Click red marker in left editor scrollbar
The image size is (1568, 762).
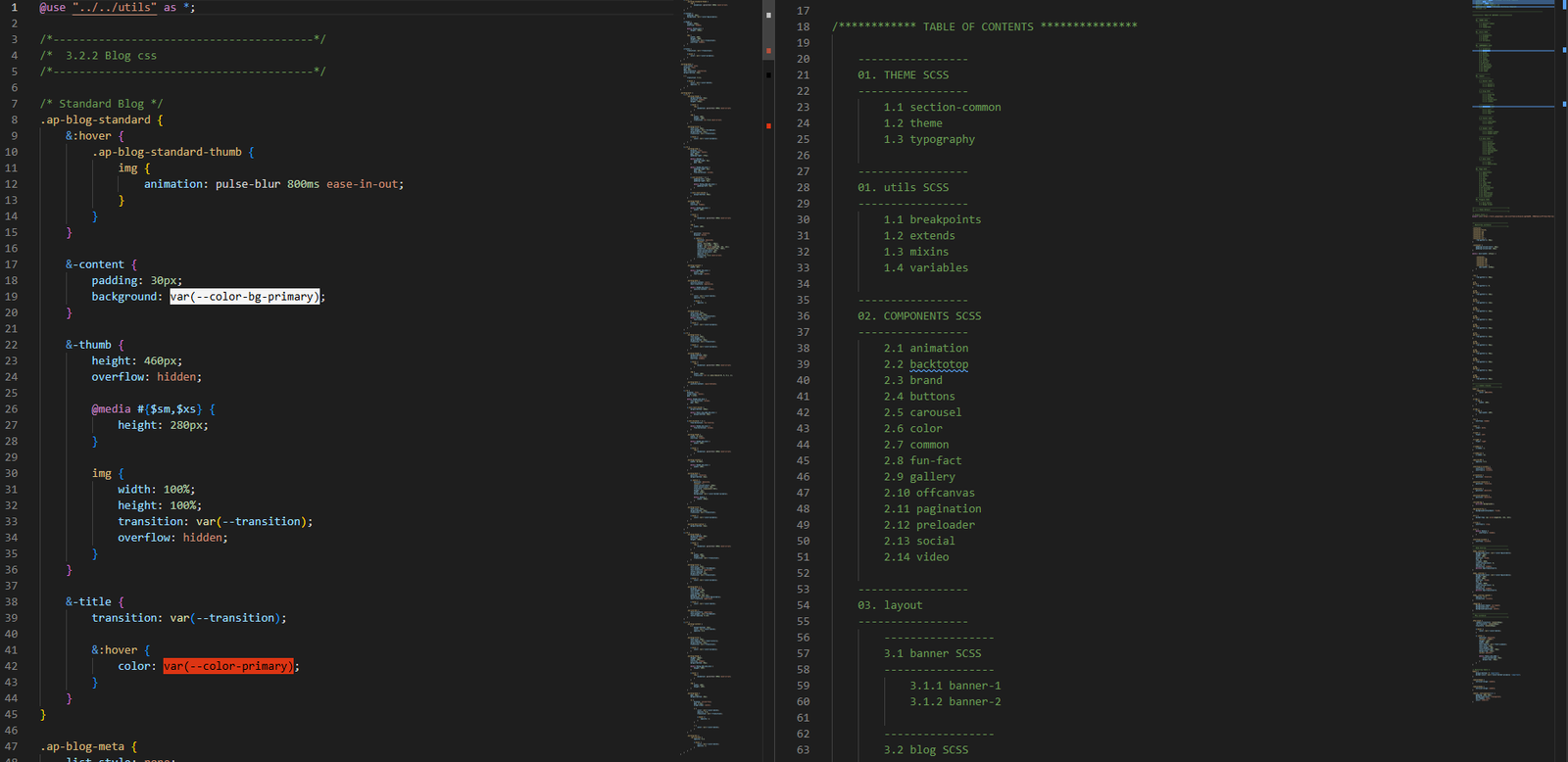click(768, 125)
